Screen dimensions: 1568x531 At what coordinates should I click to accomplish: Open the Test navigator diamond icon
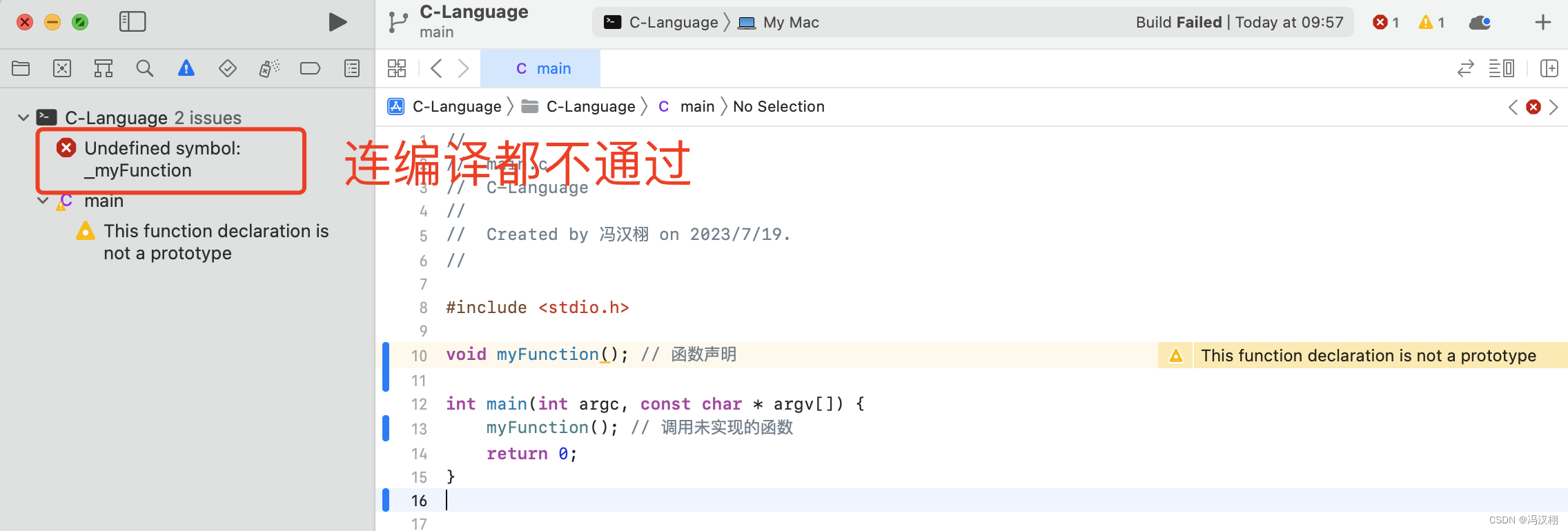[228, 68]
